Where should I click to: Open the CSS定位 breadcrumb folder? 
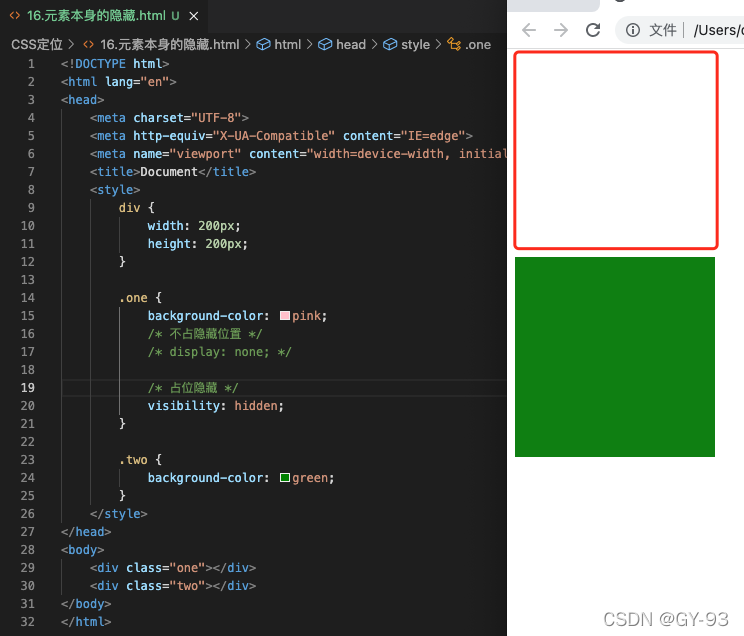[37, 45]
